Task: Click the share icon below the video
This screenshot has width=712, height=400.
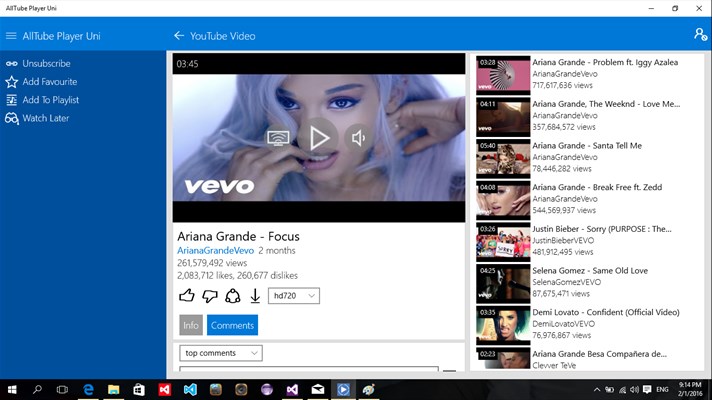Action: [232, 296]
